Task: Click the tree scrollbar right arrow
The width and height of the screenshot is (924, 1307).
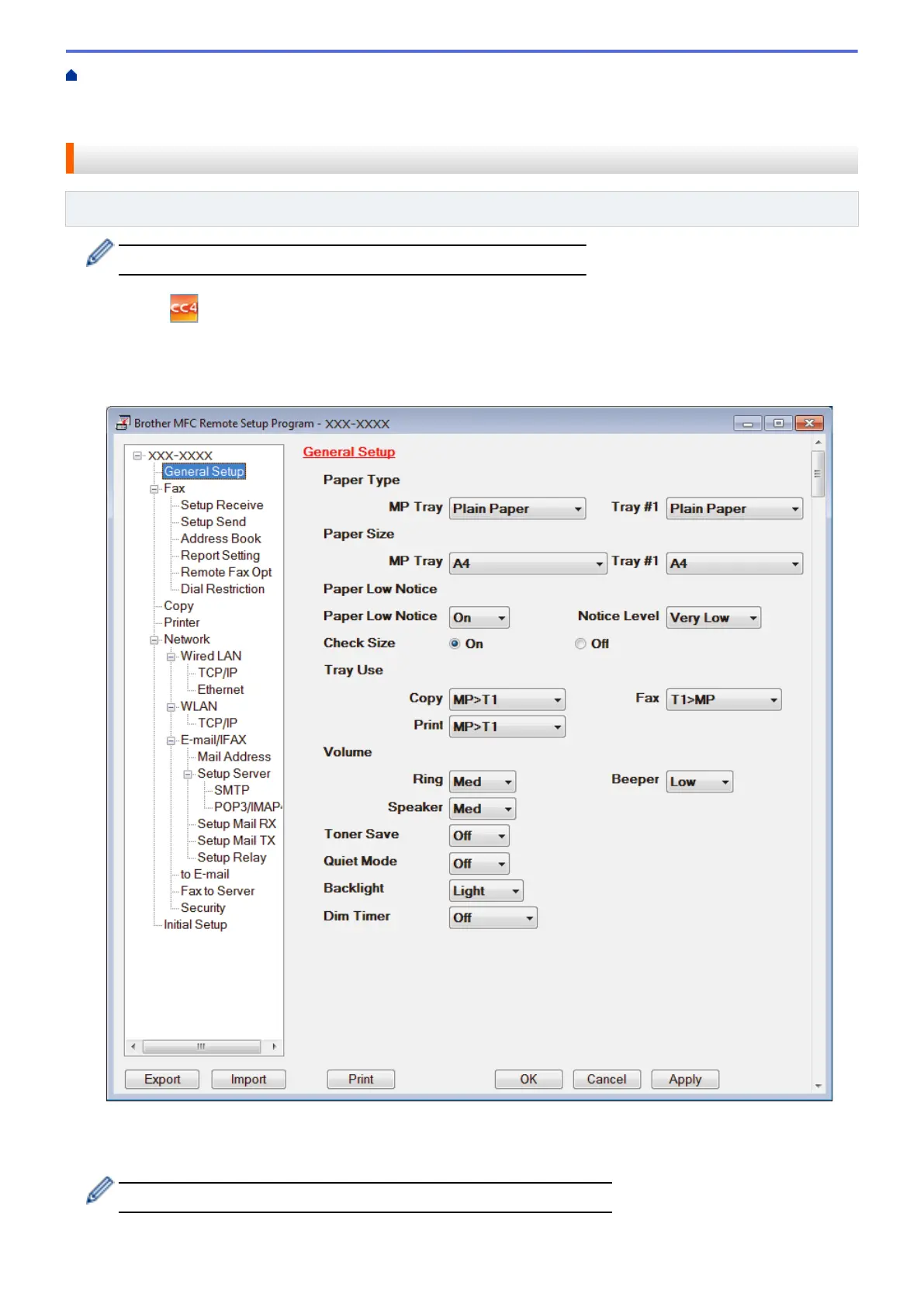Action: coord(274,1047)
